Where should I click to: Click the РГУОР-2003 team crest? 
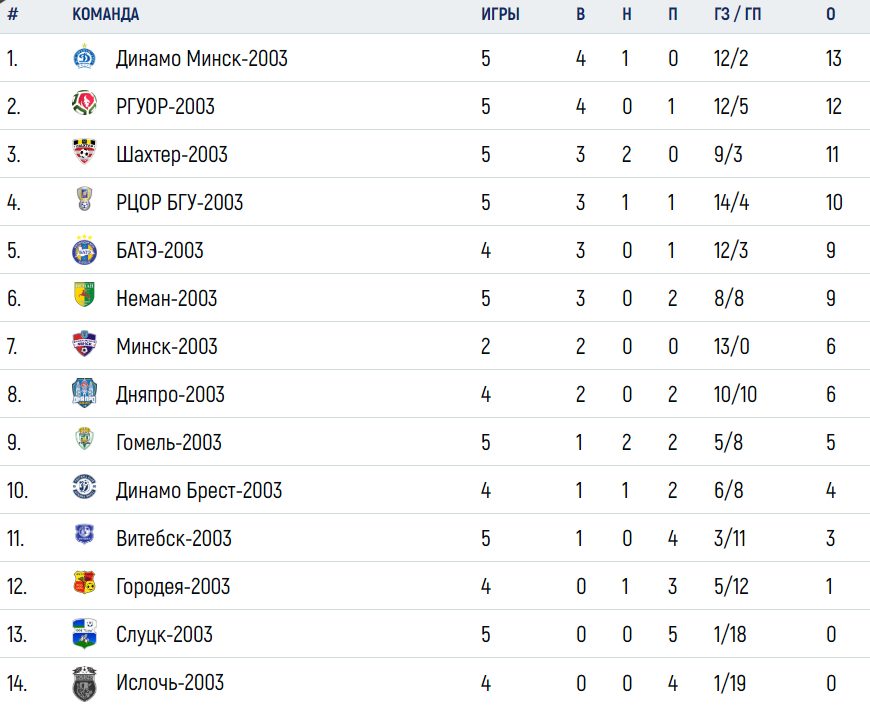click(x=84, y=103)
